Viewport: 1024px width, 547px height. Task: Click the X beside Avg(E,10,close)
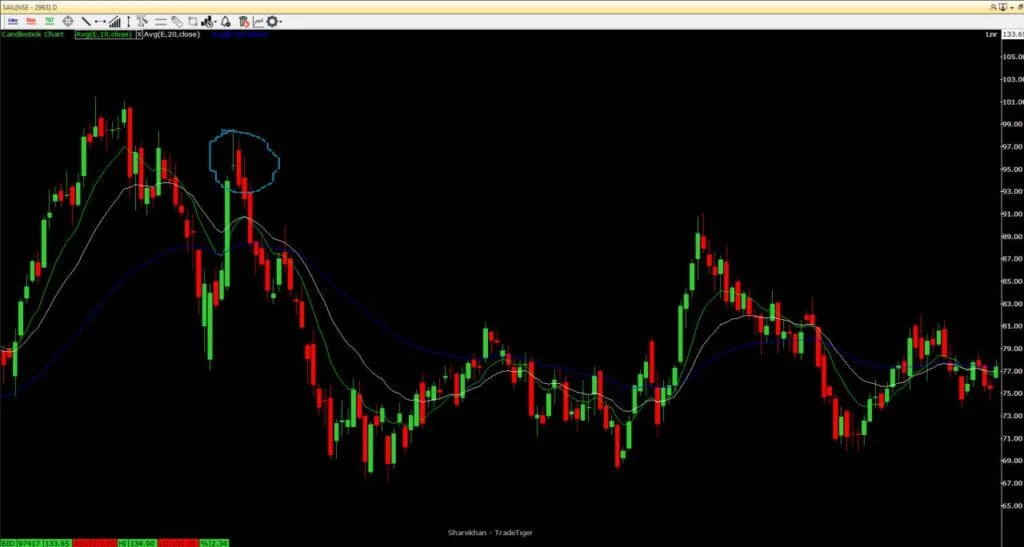[x=140, y=34]
